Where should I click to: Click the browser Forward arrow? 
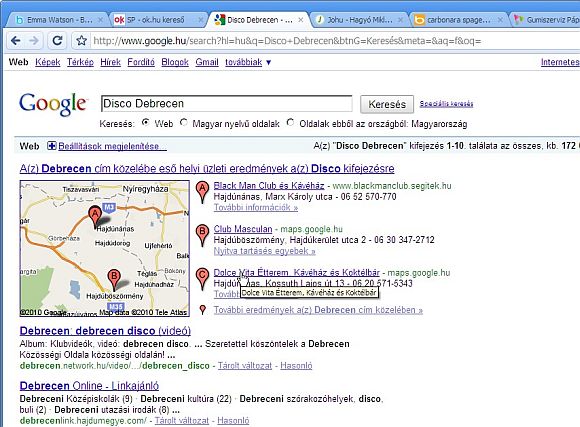(x=34, y=40)
